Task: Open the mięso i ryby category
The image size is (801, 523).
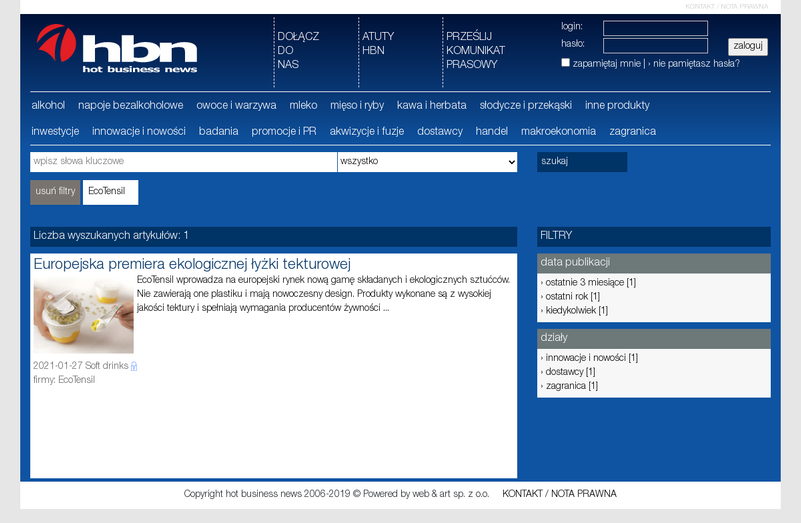Action: click(357, 105)
